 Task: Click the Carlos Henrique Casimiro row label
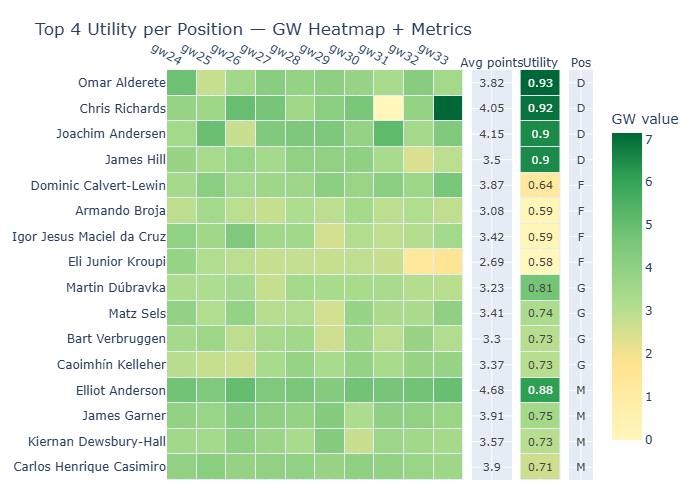[x=88, y=467]
